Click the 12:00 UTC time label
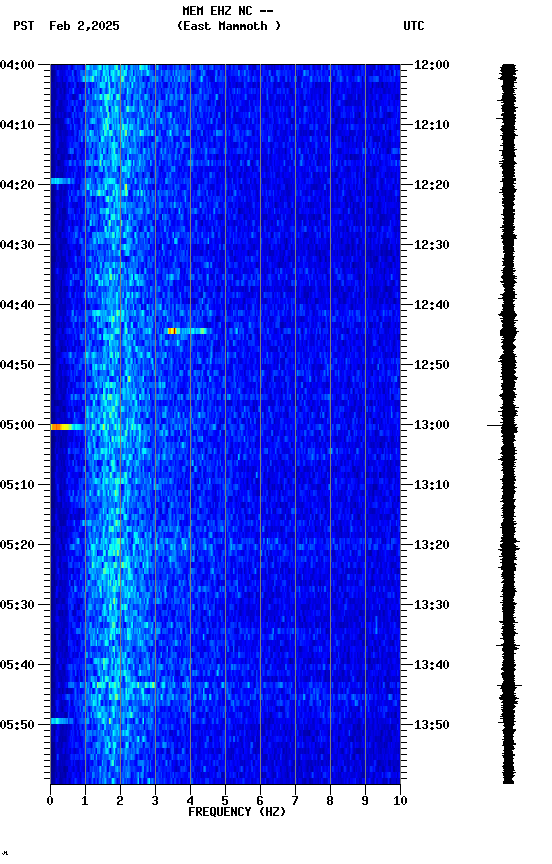Screen dimensions: 552x864 (432, 65)
